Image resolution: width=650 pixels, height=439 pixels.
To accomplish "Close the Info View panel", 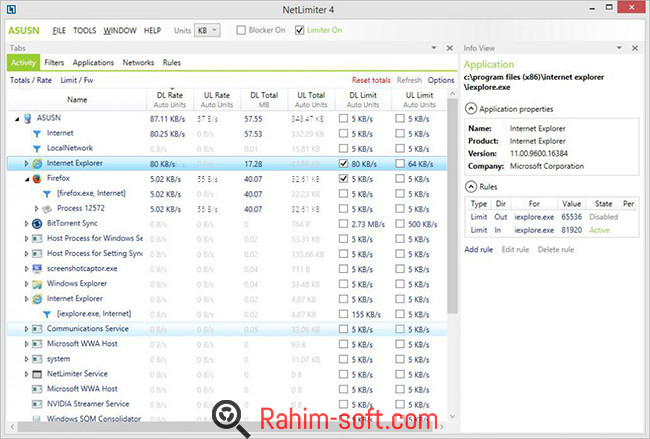I will (x=635, y=48).
